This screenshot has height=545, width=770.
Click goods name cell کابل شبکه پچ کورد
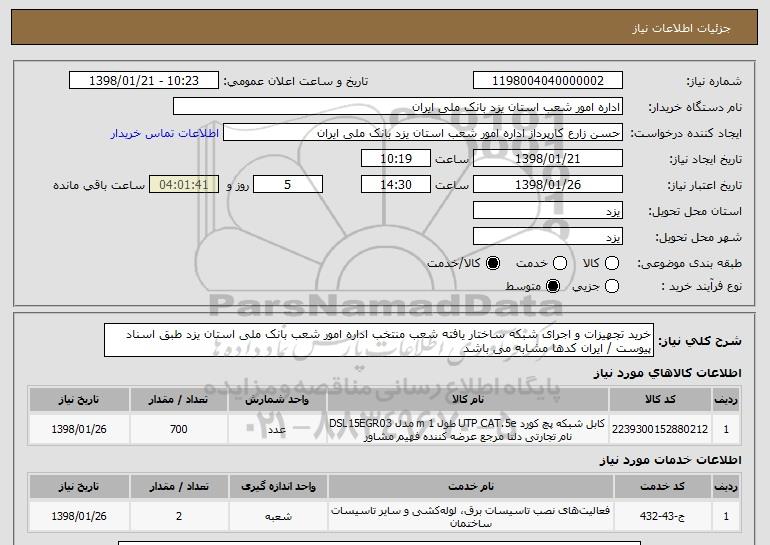click(x=468, y=430)
